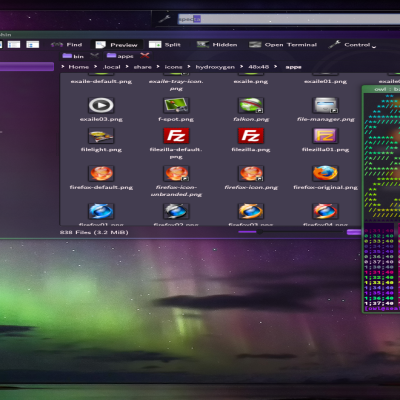Screen dimensions: 400x400
Task: Click the Find binoculars icon
Action: coord(57,44)
